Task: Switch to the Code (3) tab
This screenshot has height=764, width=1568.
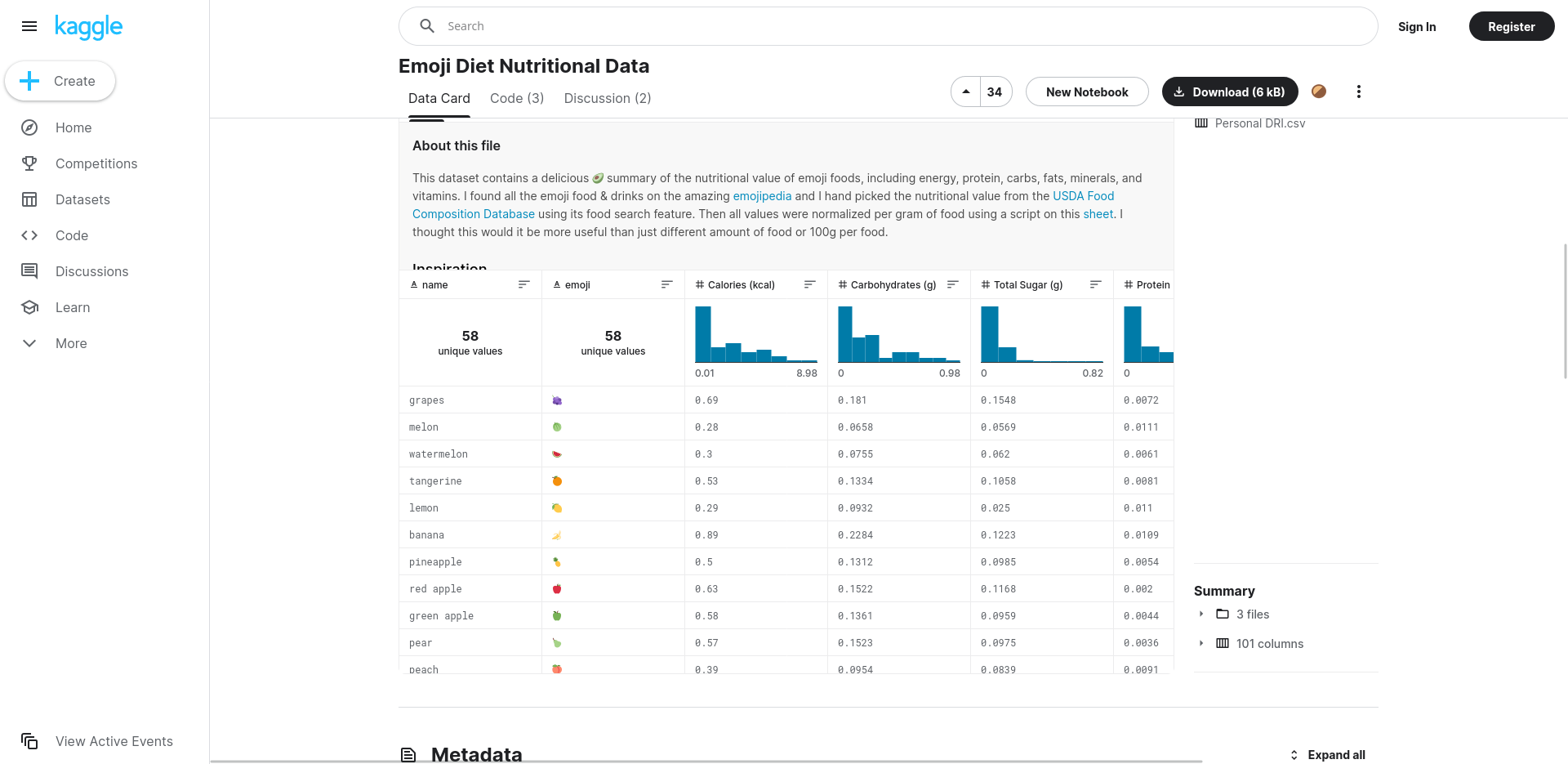Action: [517, 98]
